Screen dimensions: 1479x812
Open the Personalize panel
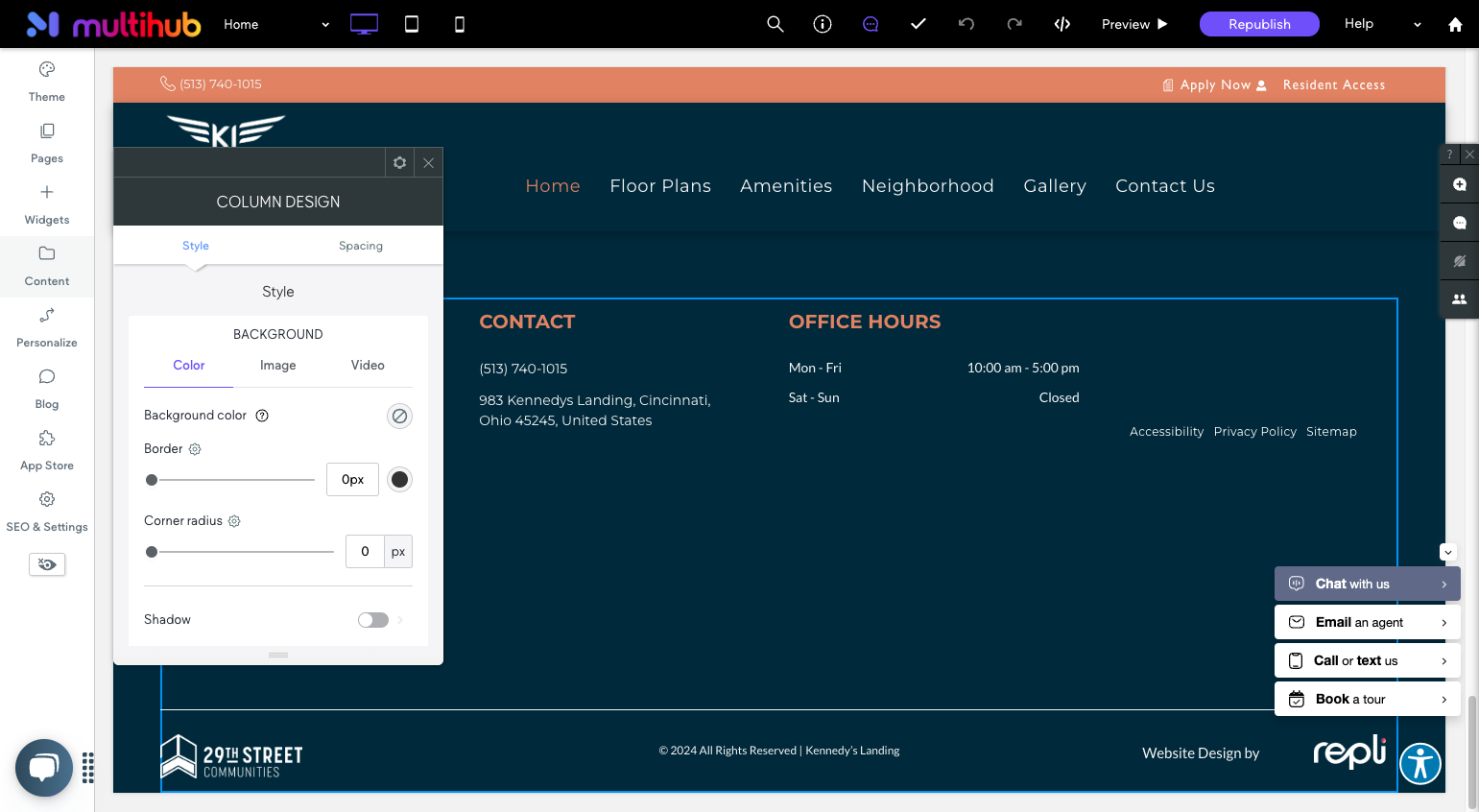tap(47, 328)
